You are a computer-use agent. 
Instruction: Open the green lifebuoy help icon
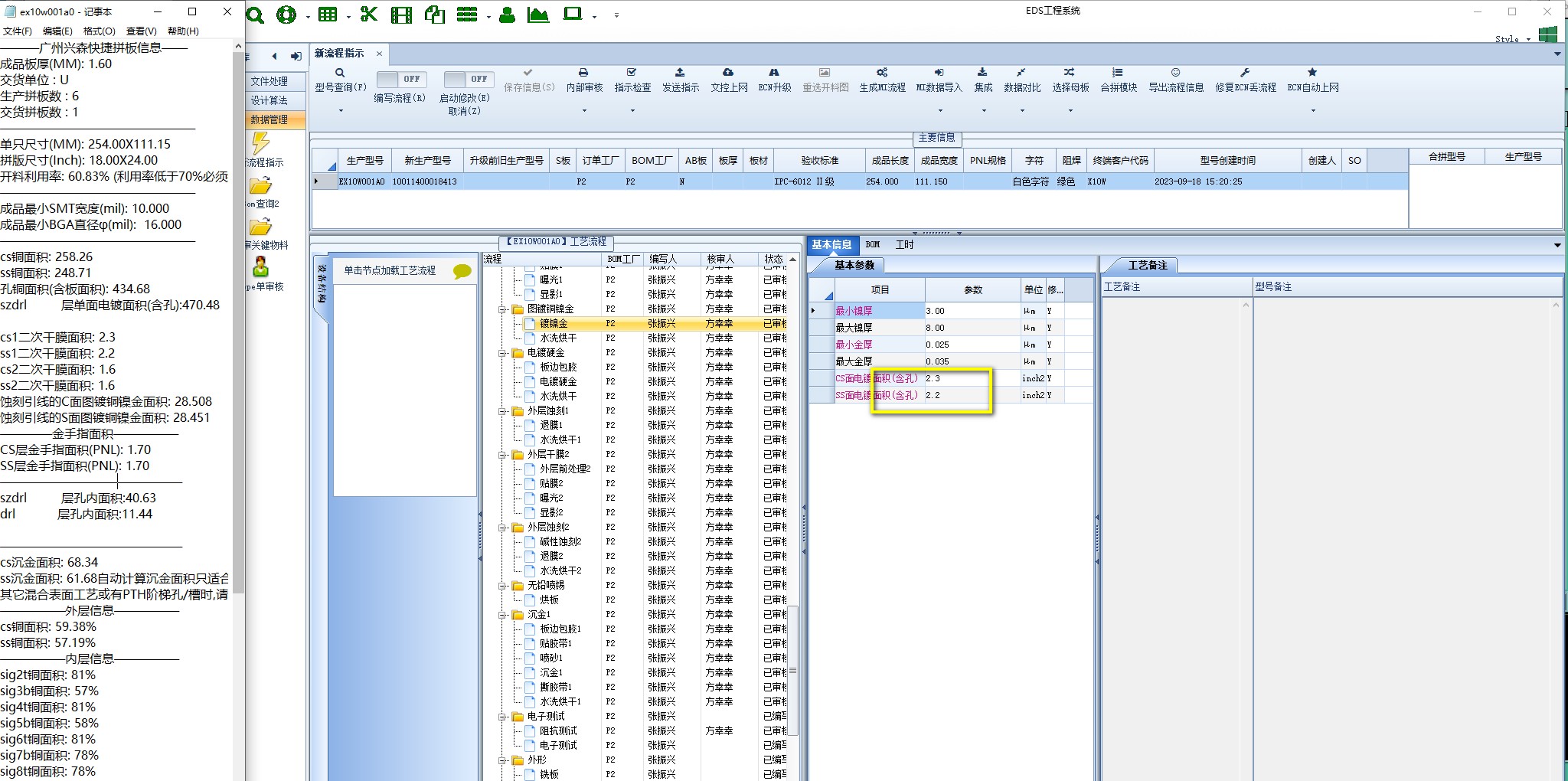(x=286, y=15)
